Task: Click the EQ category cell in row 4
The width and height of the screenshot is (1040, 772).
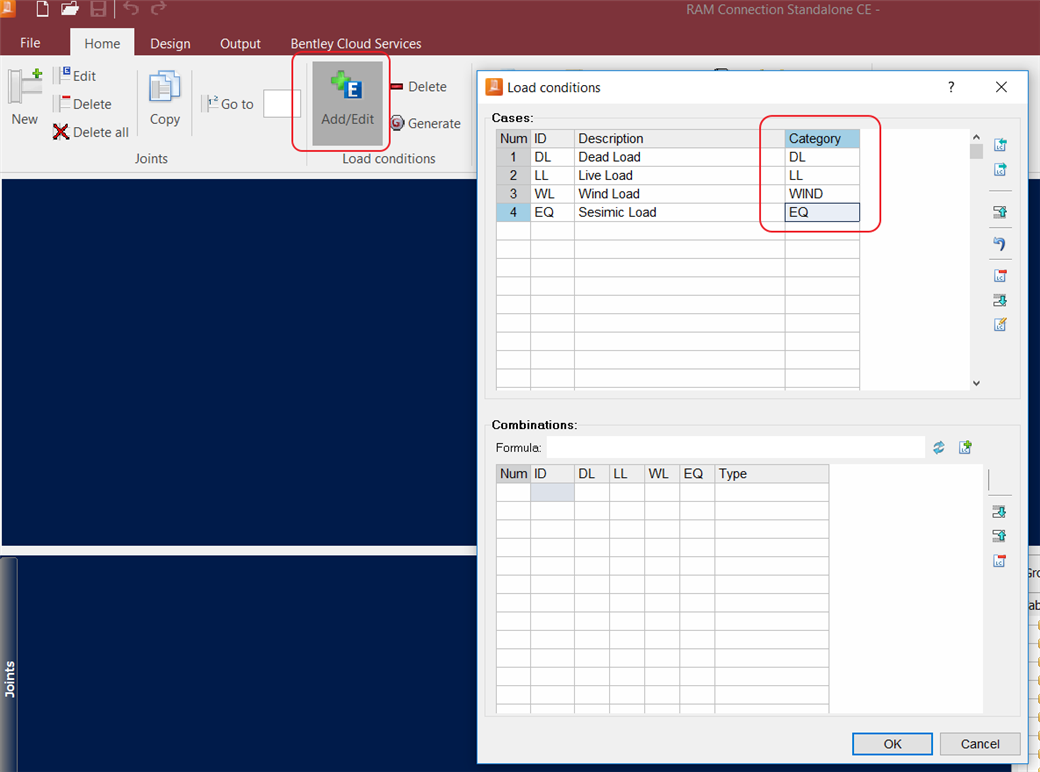Action: pos(822,212)
